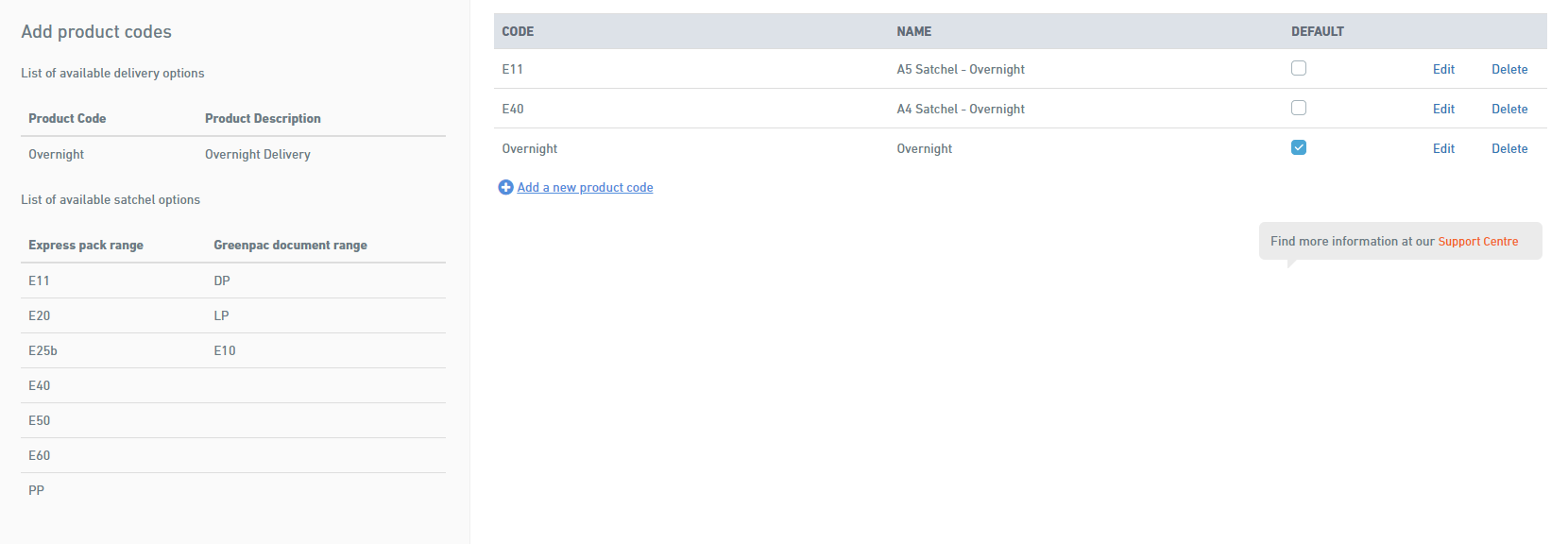Edit the E40 A4 Satchel entry
Image resolution: width=1568 pixels, height=544 pixels.
coord(1443,109)
